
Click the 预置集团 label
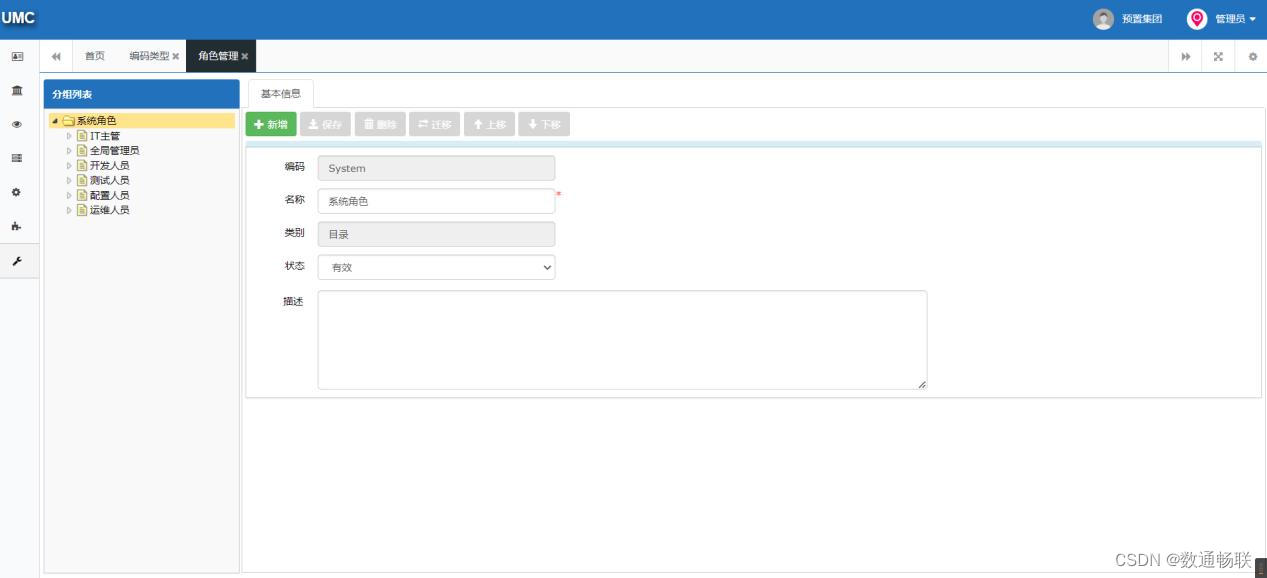point(1142,19)
